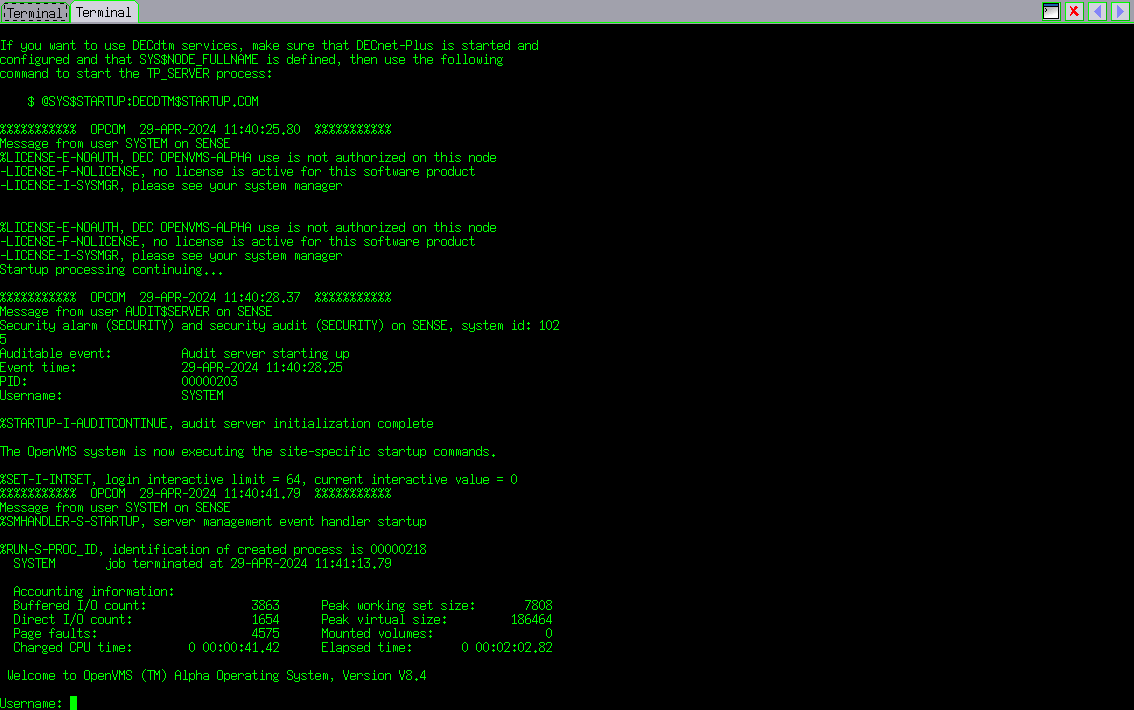Click the Username: prompt input cursor
The height and width of the screenshot is (710, 1134).
click(73, 703)
